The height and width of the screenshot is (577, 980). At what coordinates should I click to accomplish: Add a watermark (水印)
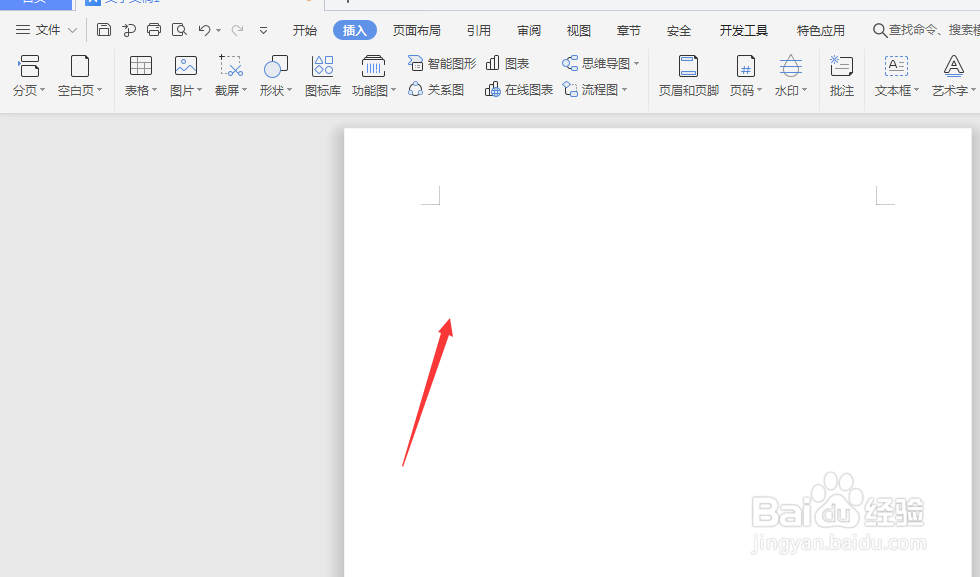(791, 76)
